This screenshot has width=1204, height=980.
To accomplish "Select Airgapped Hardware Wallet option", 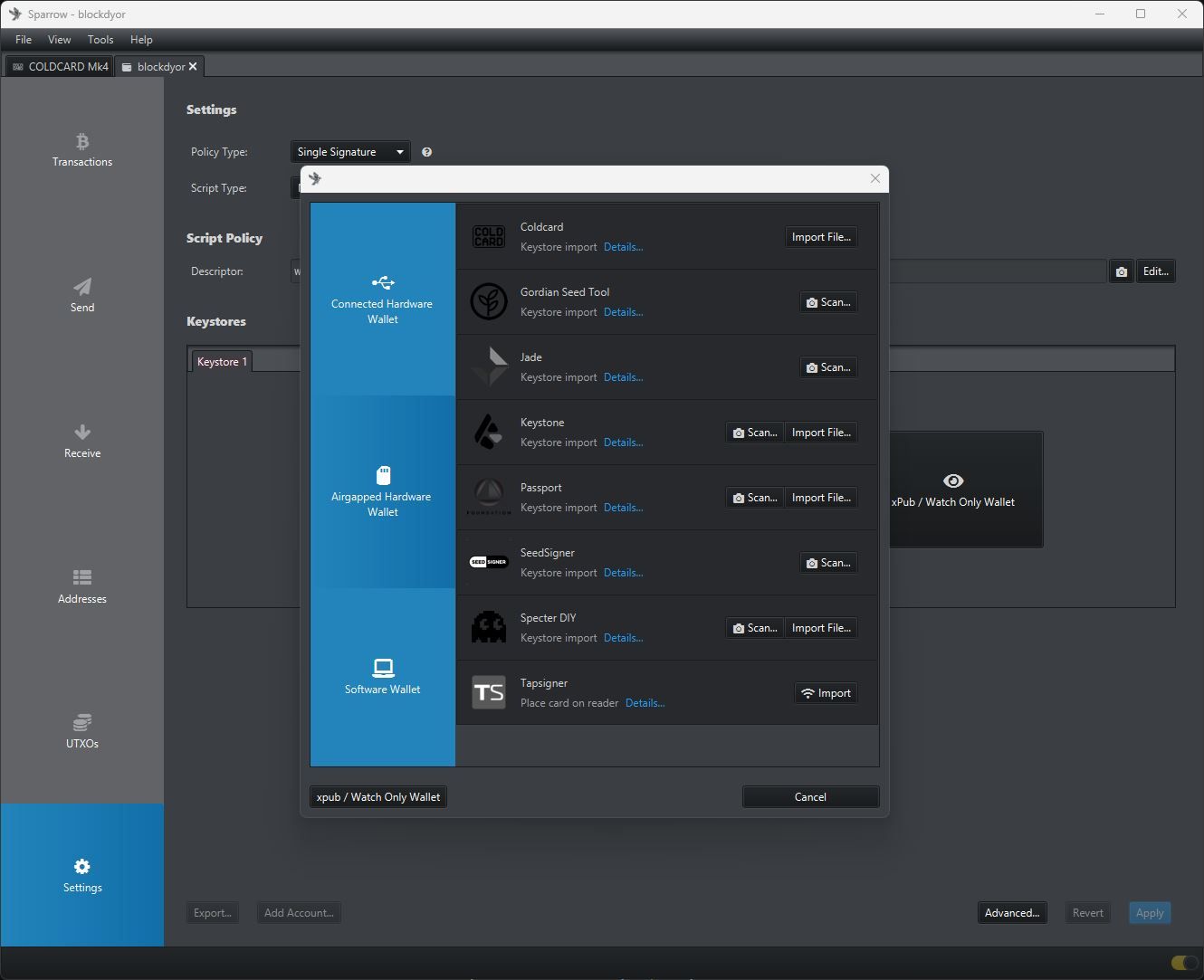I will pyautogui.click(x=383, y=492).
